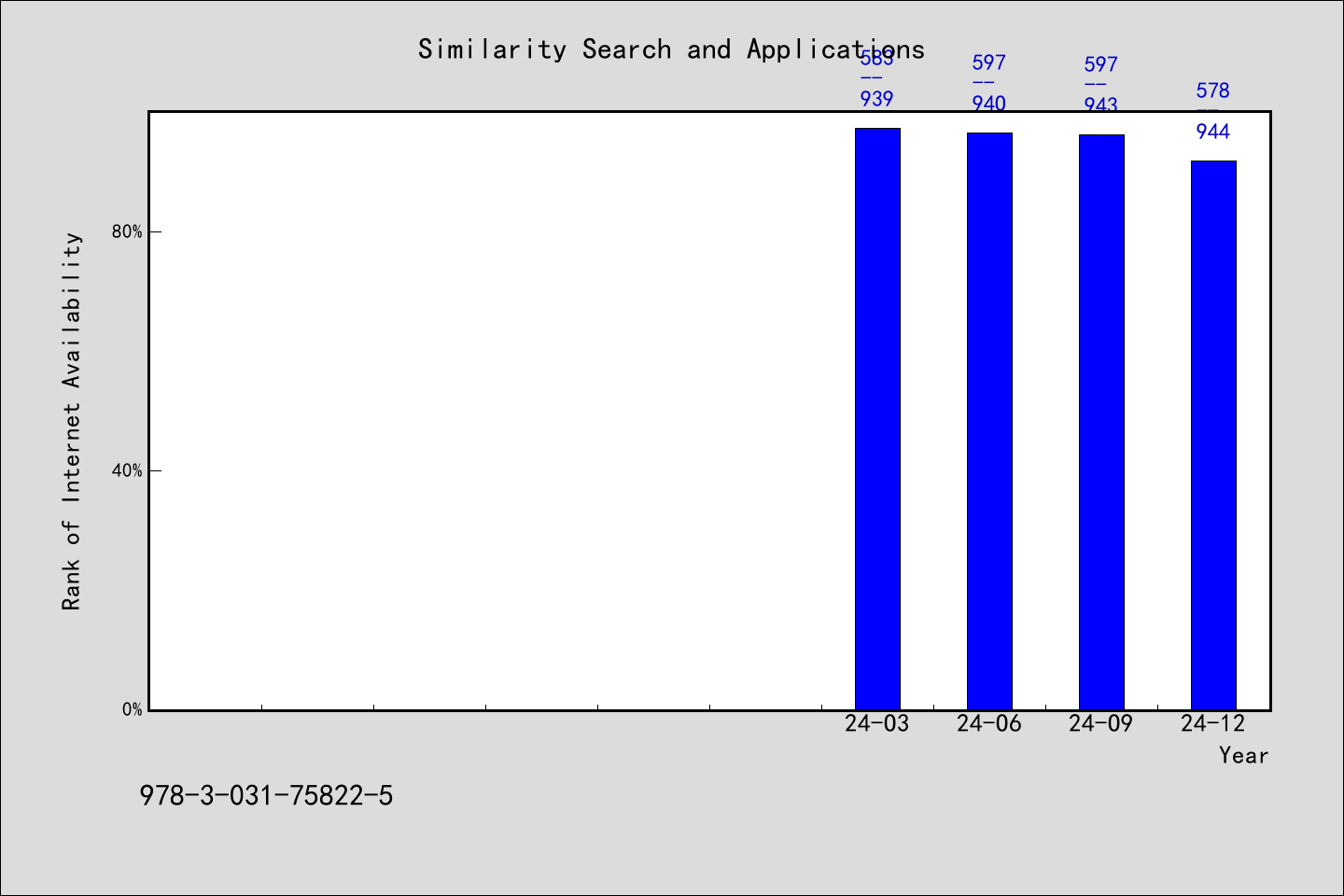Screen dimensions: 1344x896
Task: Click the value 597 above the 24-09 bar
Action: click(x=1101, y=64)
